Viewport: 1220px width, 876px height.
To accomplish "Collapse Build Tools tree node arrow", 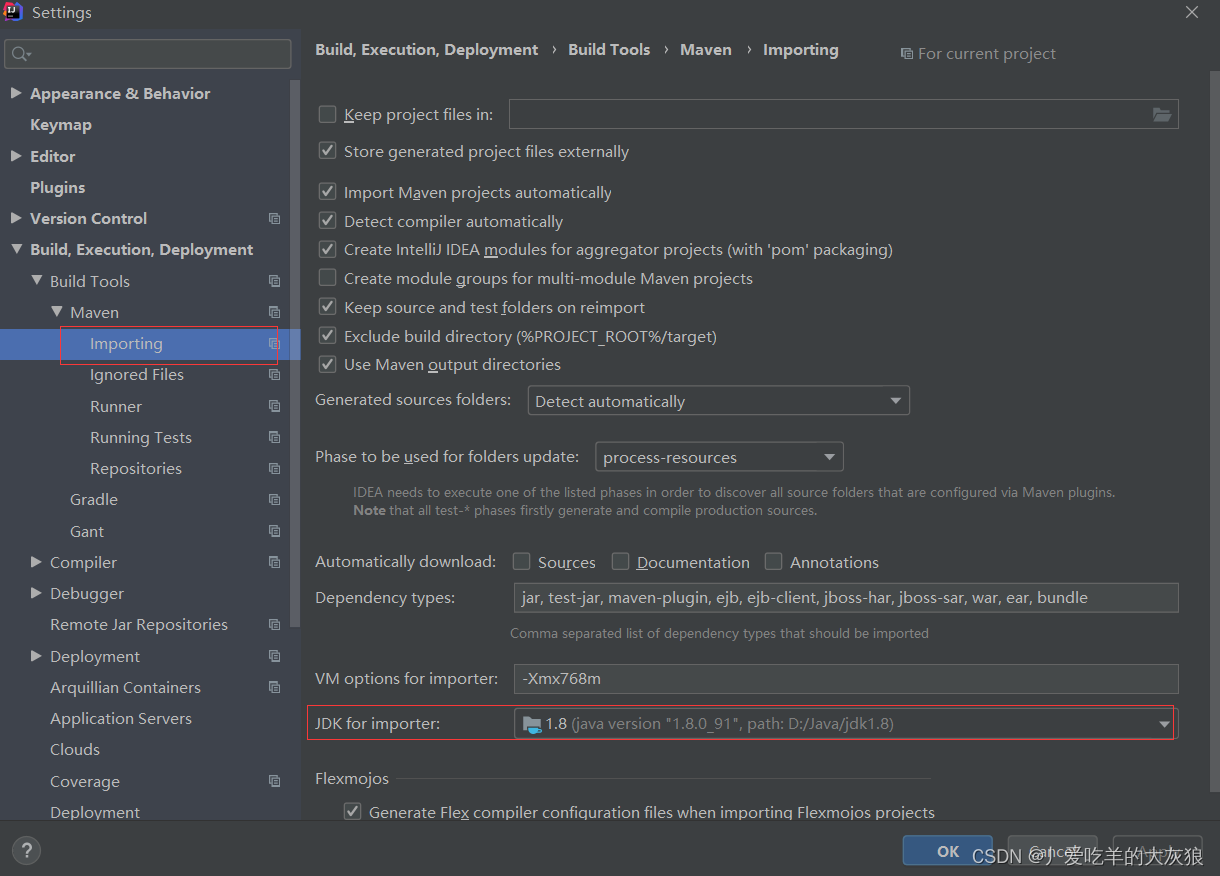I will tap(36, 281).
